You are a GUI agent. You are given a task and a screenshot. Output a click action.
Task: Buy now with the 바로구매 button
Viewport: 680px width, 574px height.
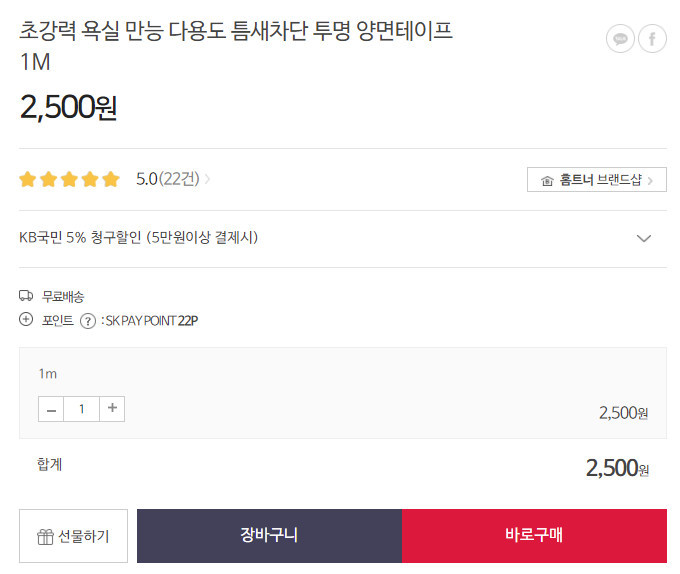pyautogui.click(x=534, y=536)
